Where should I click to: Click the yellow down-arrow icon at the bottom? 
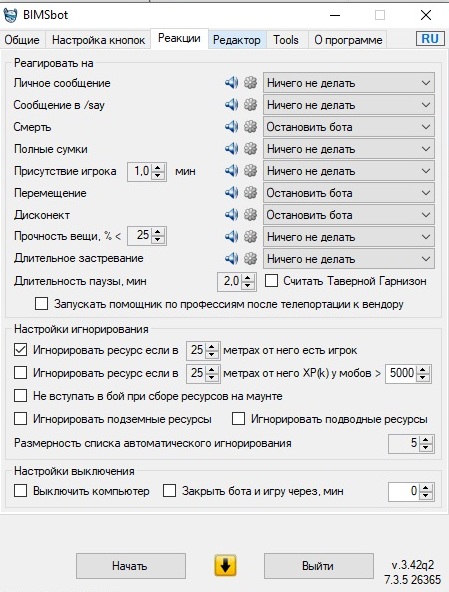coord(225,565)
